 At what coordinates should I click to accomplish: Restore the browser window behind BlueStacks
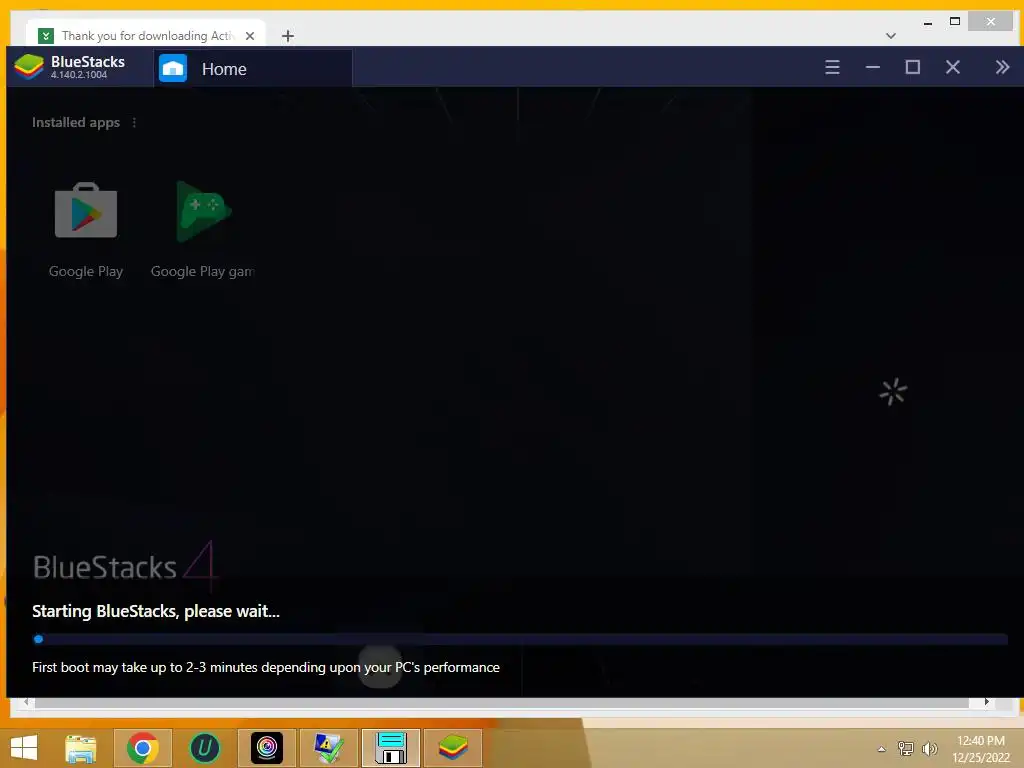[x=955, y=22]
